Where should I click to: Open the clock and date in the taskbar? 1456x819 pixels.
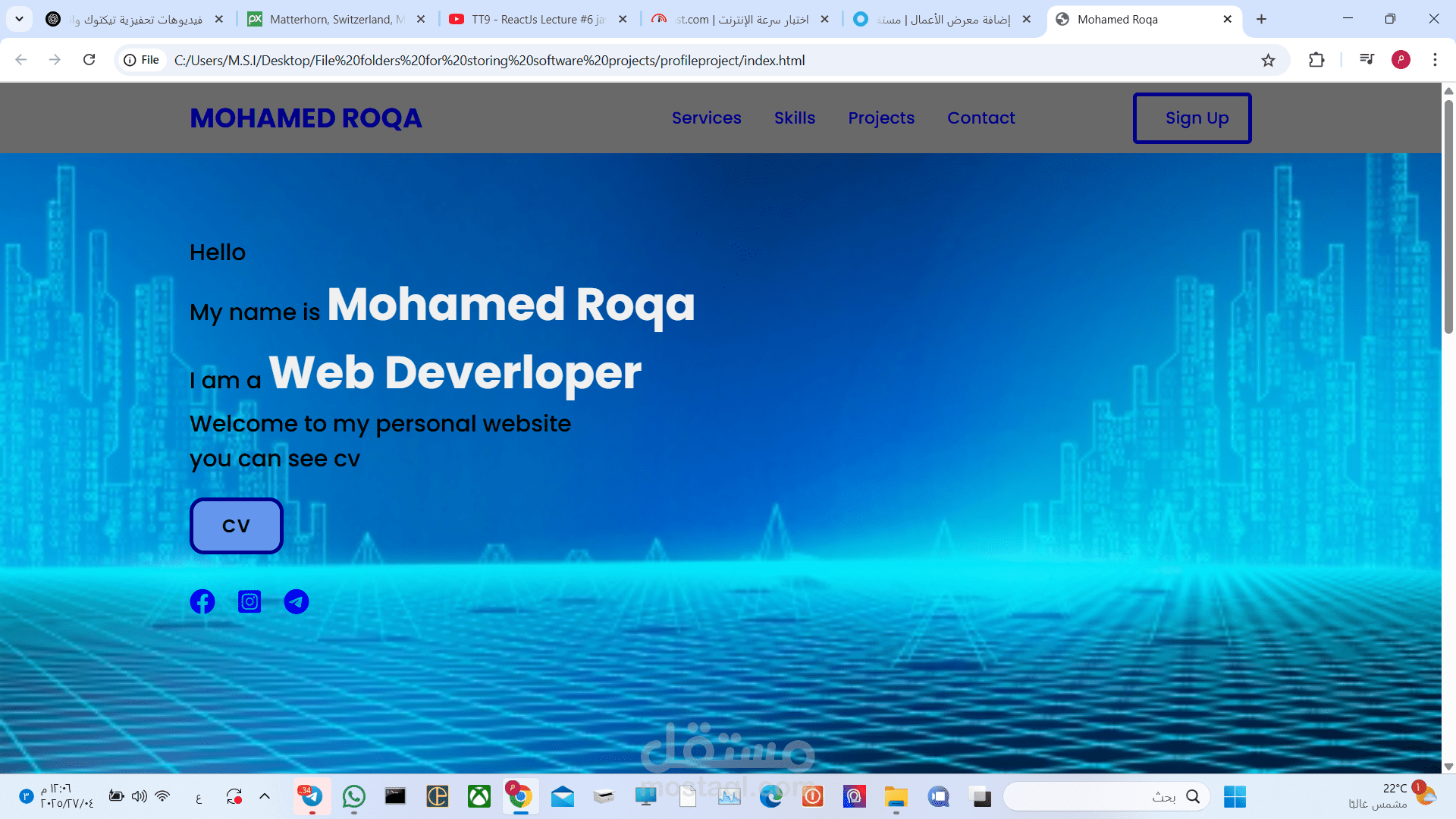(x=67, y=796)
